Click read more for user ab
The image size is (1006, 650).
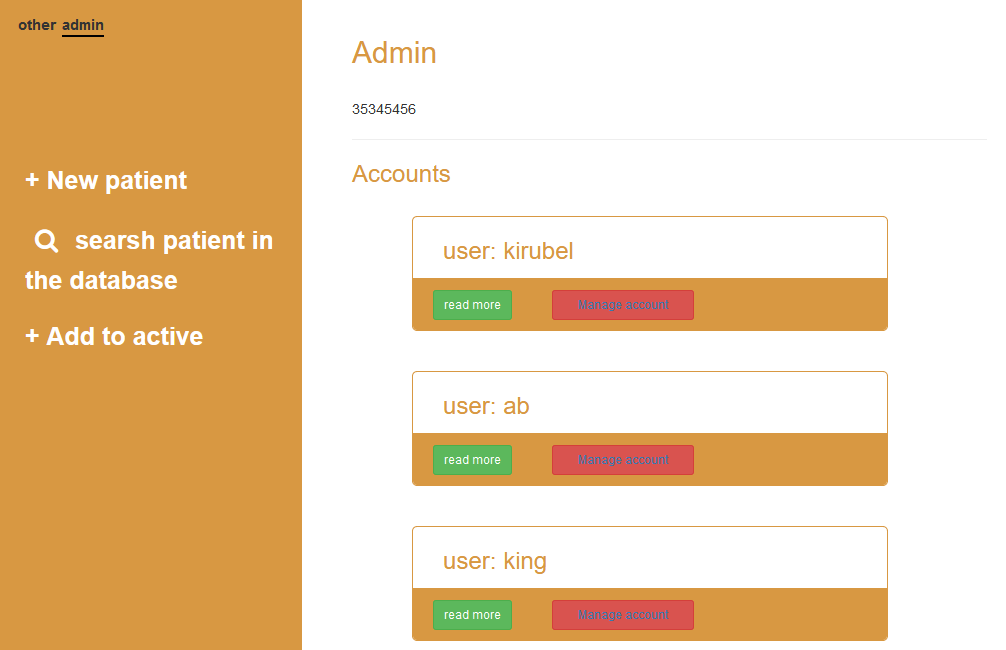(x=472, y=459)
